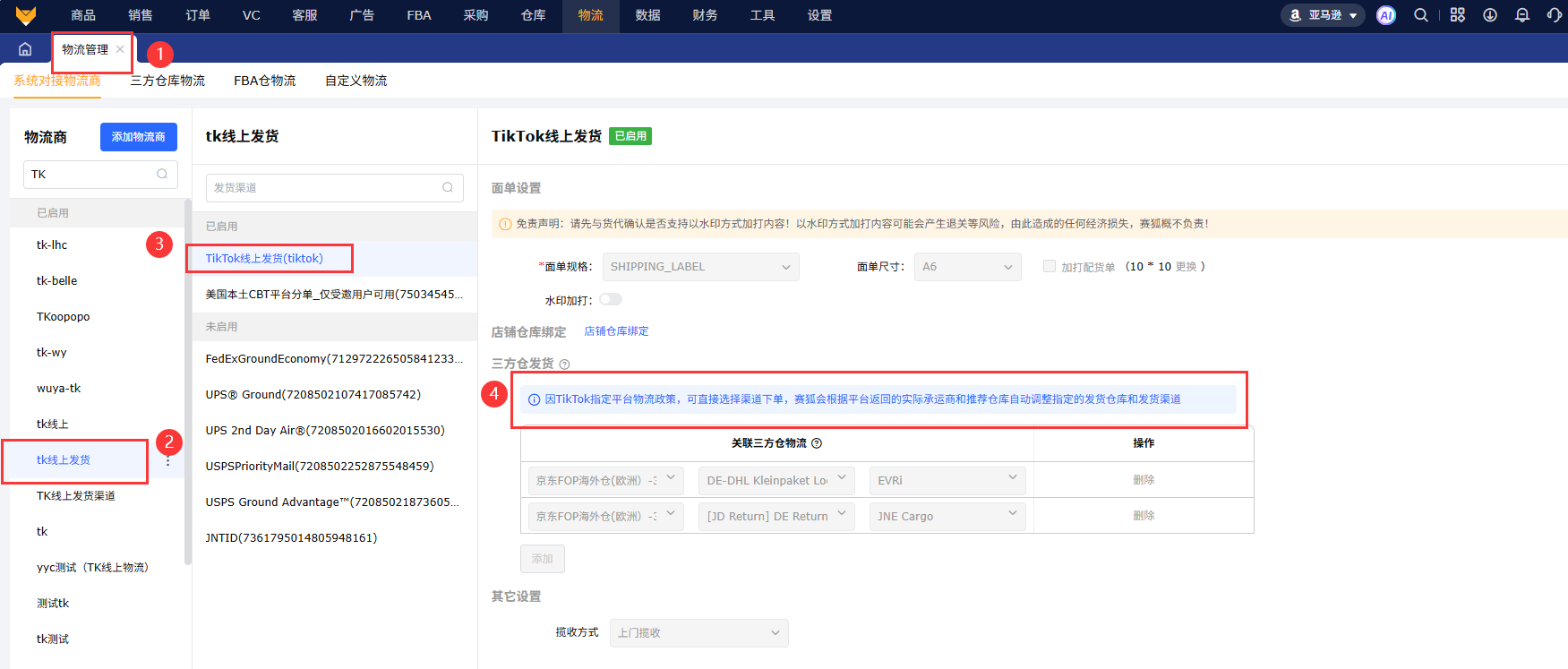Click help icon beside 三方仓发货
This screenshot has width=1568, height=669.
[564, 365]
